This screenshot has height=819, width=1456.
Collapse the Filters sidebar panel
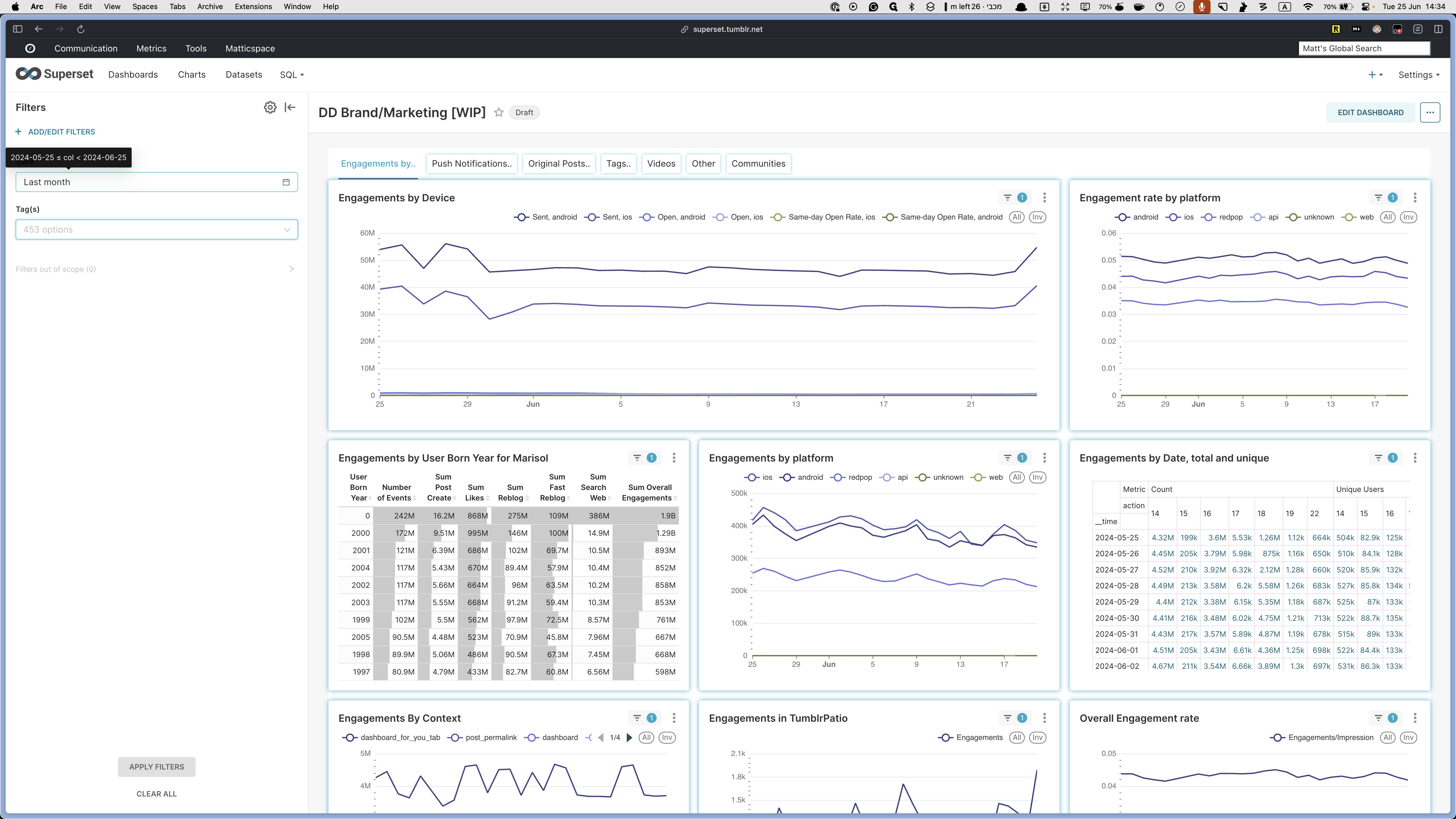(290, 107)
